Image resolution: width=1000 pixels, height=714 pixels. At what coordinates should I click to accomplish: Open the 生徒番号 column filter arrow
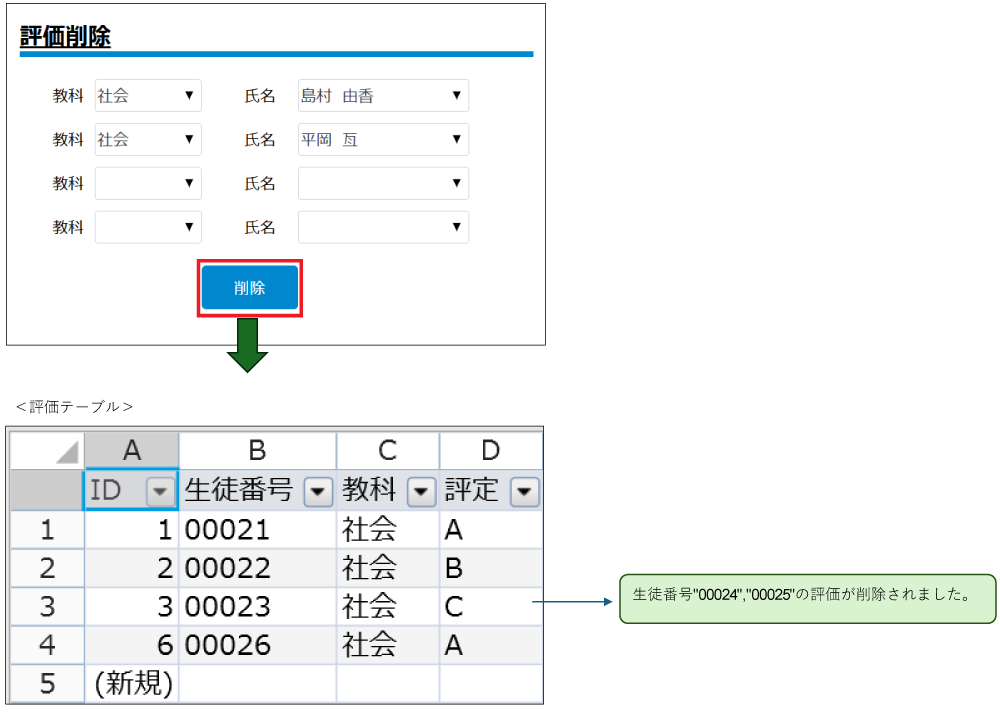pyautogui.click(x=318, y=492)
